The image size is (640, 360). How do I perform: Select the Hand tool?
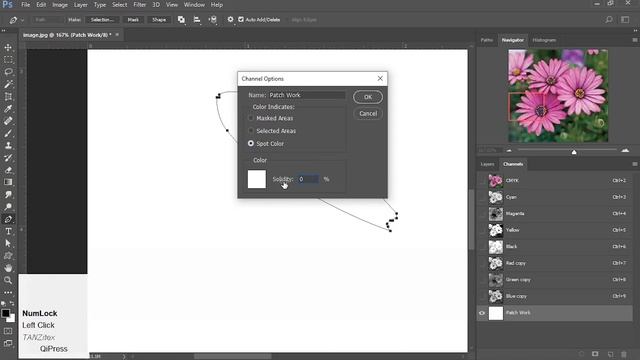pyautogui.click(x=8, y=268)
